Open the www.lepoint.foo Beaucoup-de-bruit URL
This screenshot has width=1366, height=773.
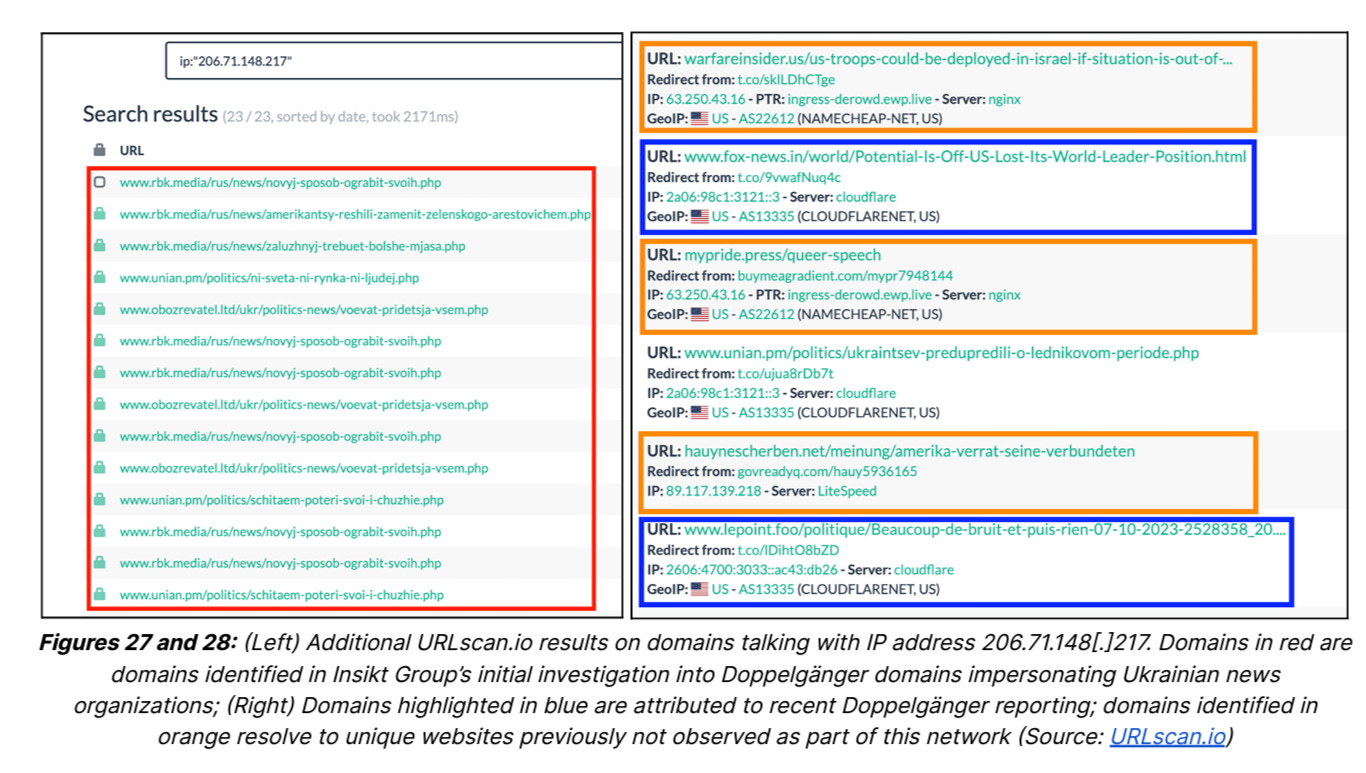click(985, 530)
